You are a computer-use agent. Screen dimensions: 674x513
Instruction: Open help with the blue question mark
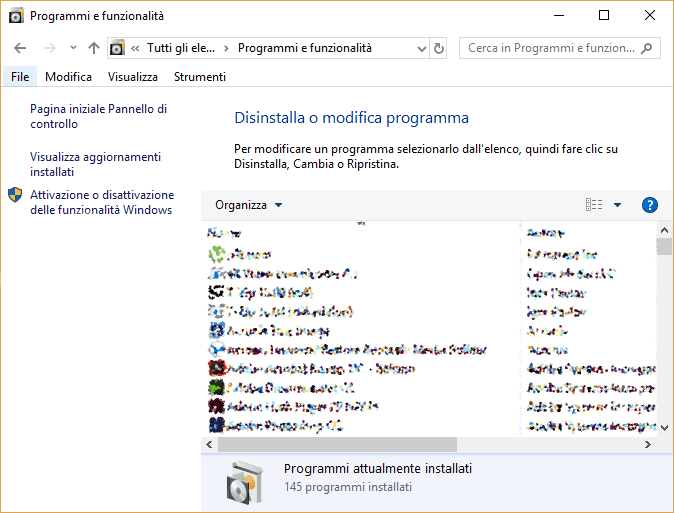pos(649,205)
